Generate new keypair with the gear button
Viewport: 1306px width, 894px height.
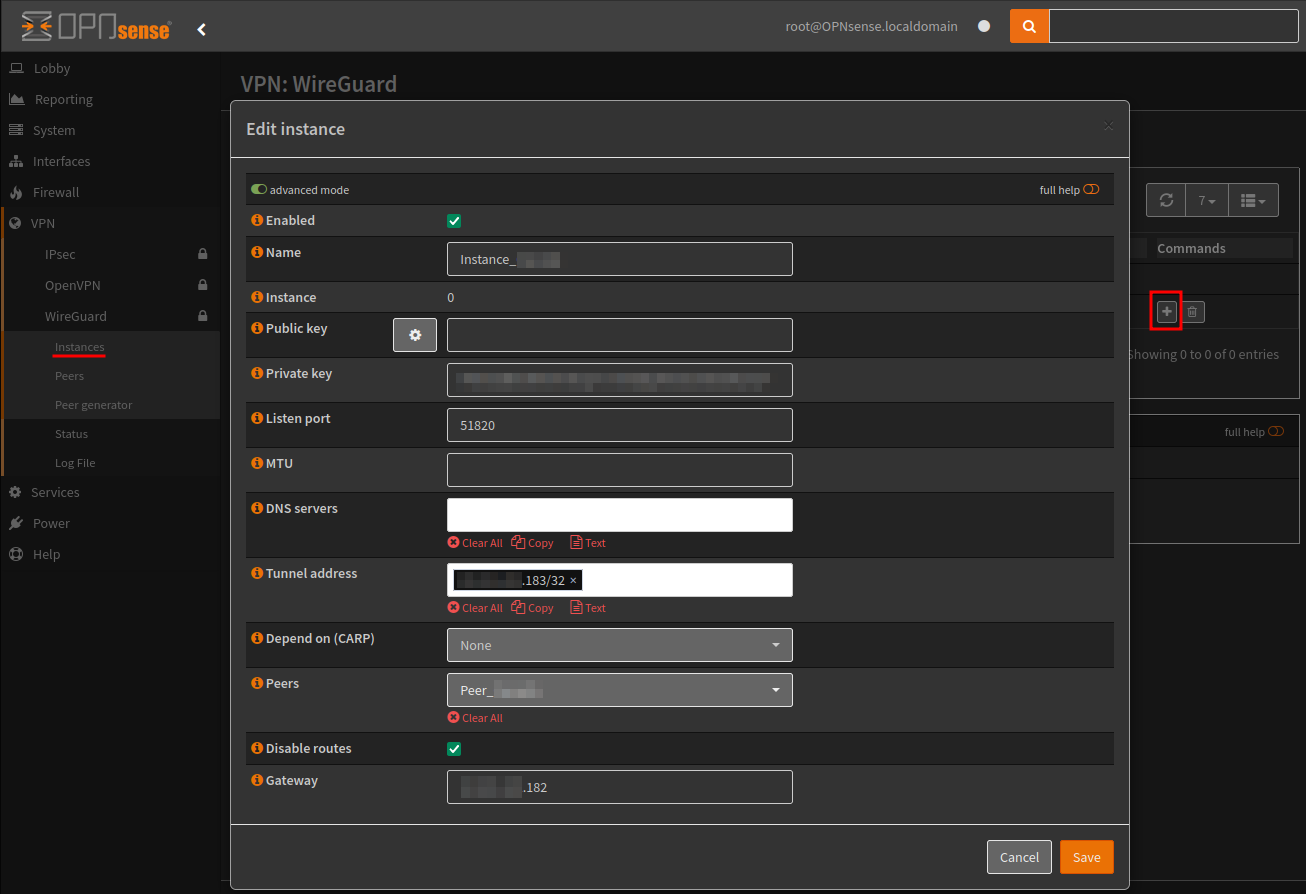[415, 335]
